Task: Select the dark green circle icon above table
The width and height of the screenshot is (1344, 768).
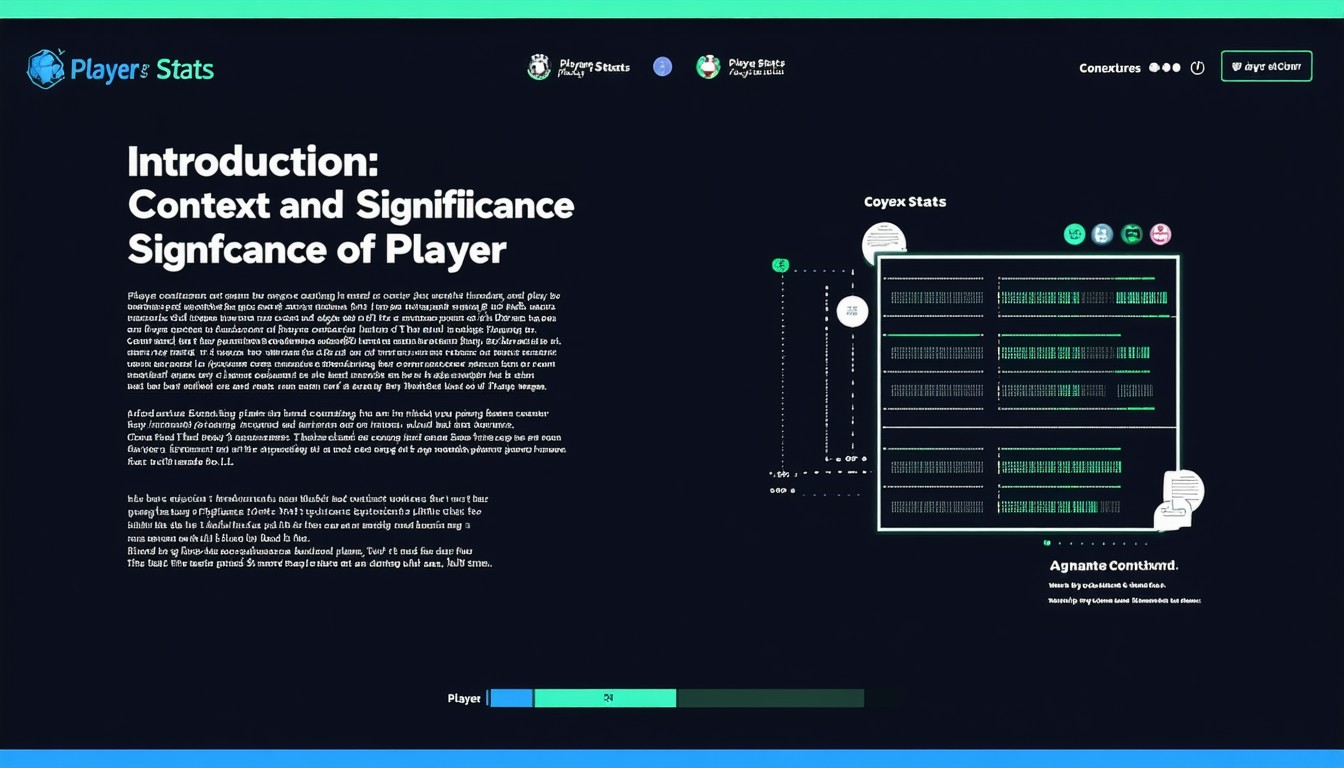Action: (x=1132, y=234)
